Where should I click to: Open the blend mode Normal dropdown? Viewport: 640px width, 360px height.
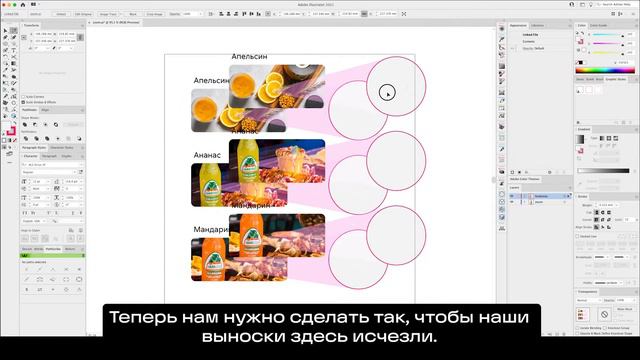point(588,300)
